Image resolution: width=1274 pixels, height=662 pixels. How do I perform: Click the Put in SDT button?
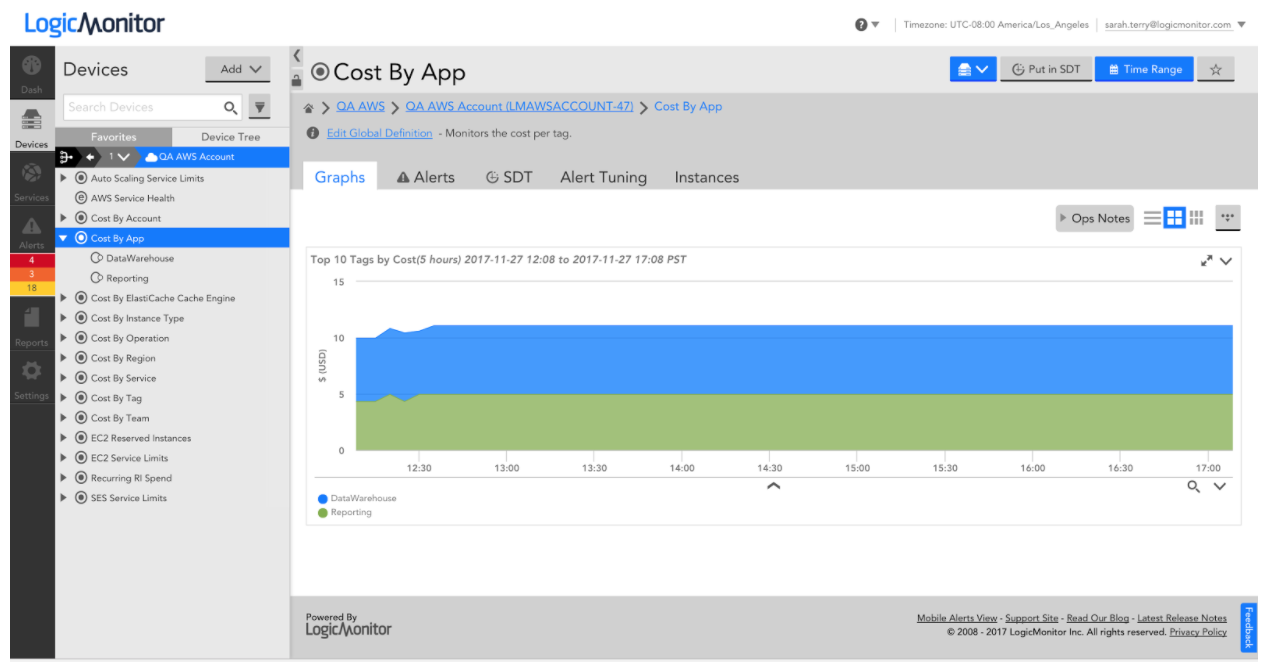pos(1046,70)
